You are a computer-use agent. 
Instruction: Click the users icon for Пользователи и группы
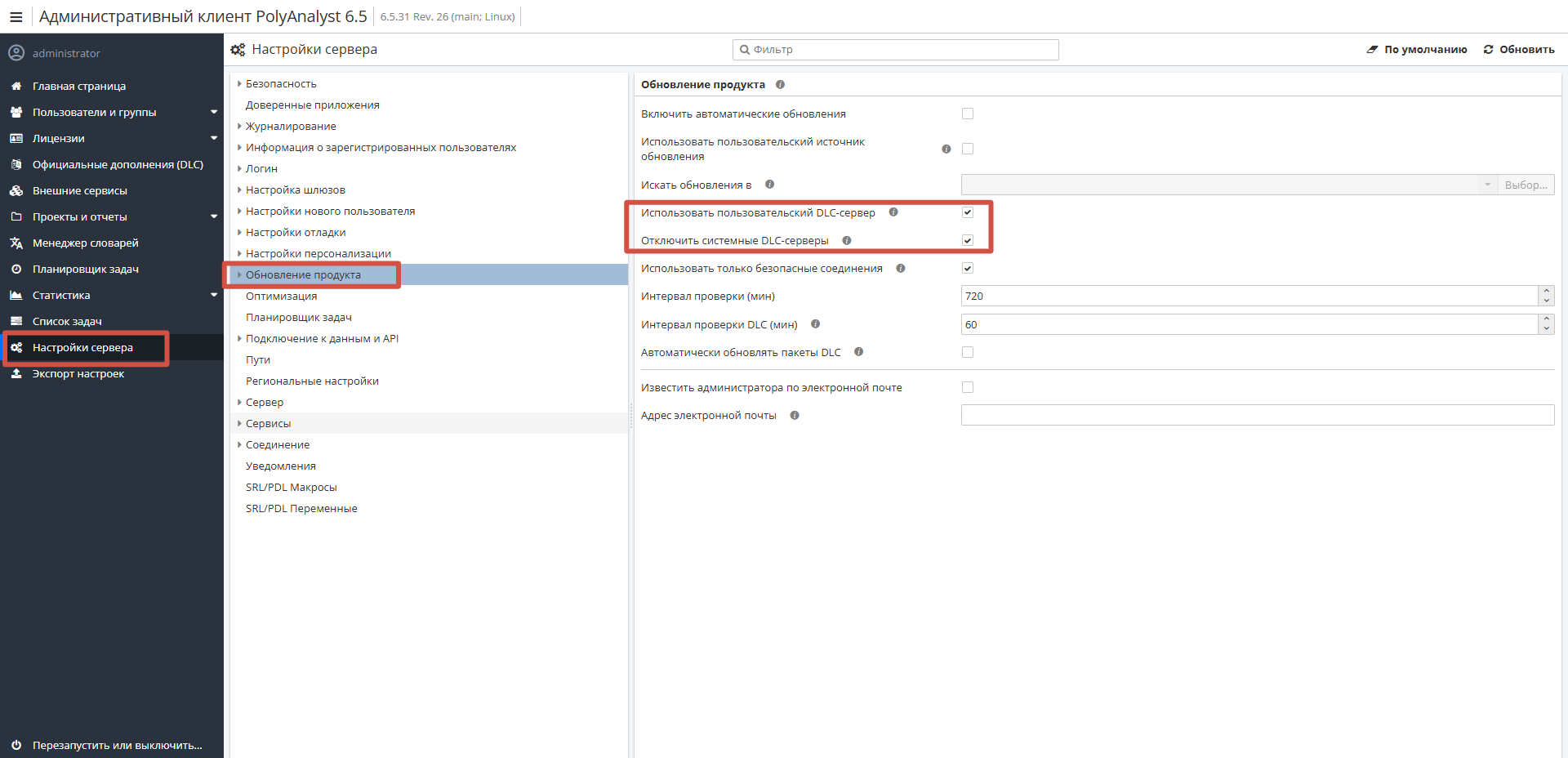coord(16,112)
